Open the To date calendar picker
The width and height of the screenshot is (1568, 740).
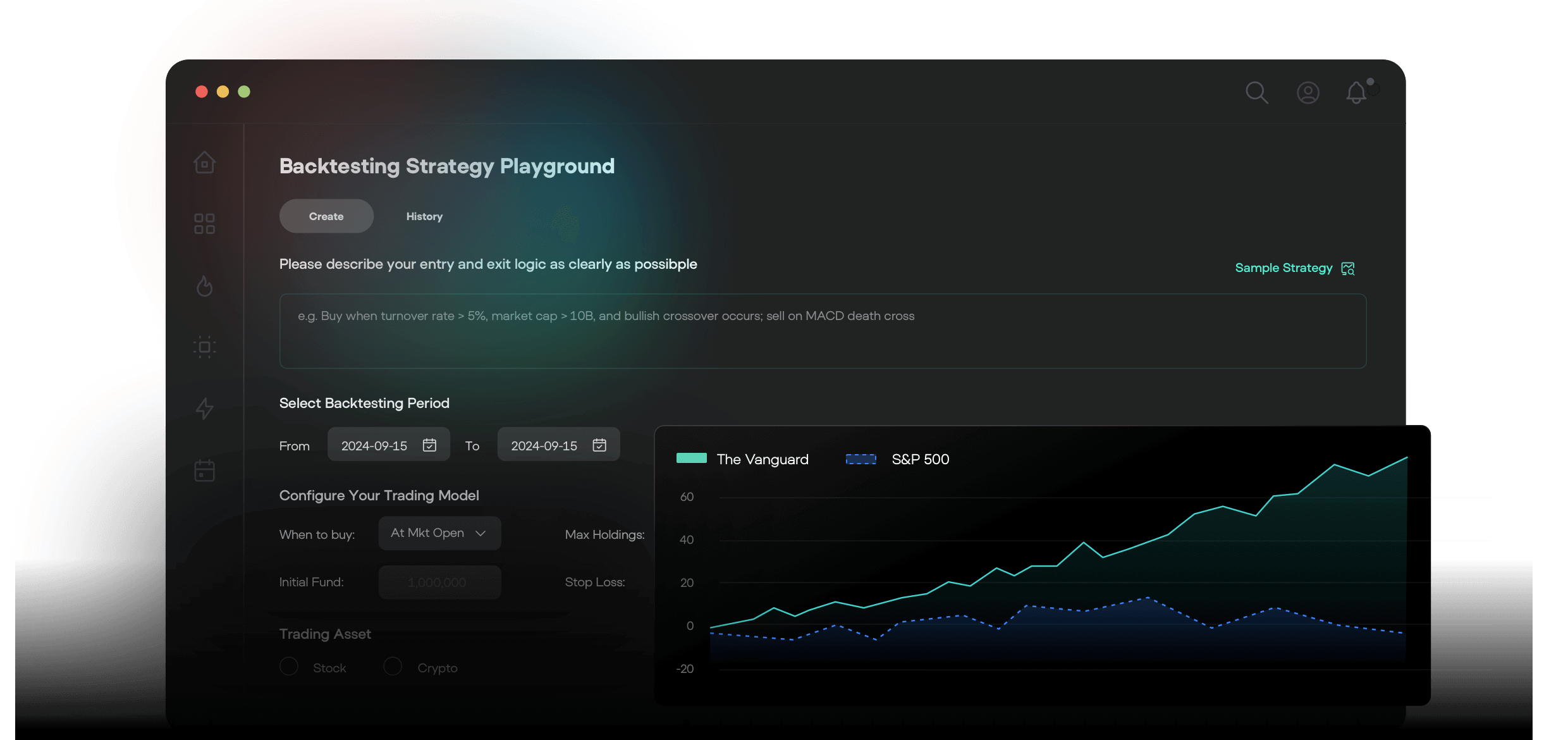(x=599, y=445)
